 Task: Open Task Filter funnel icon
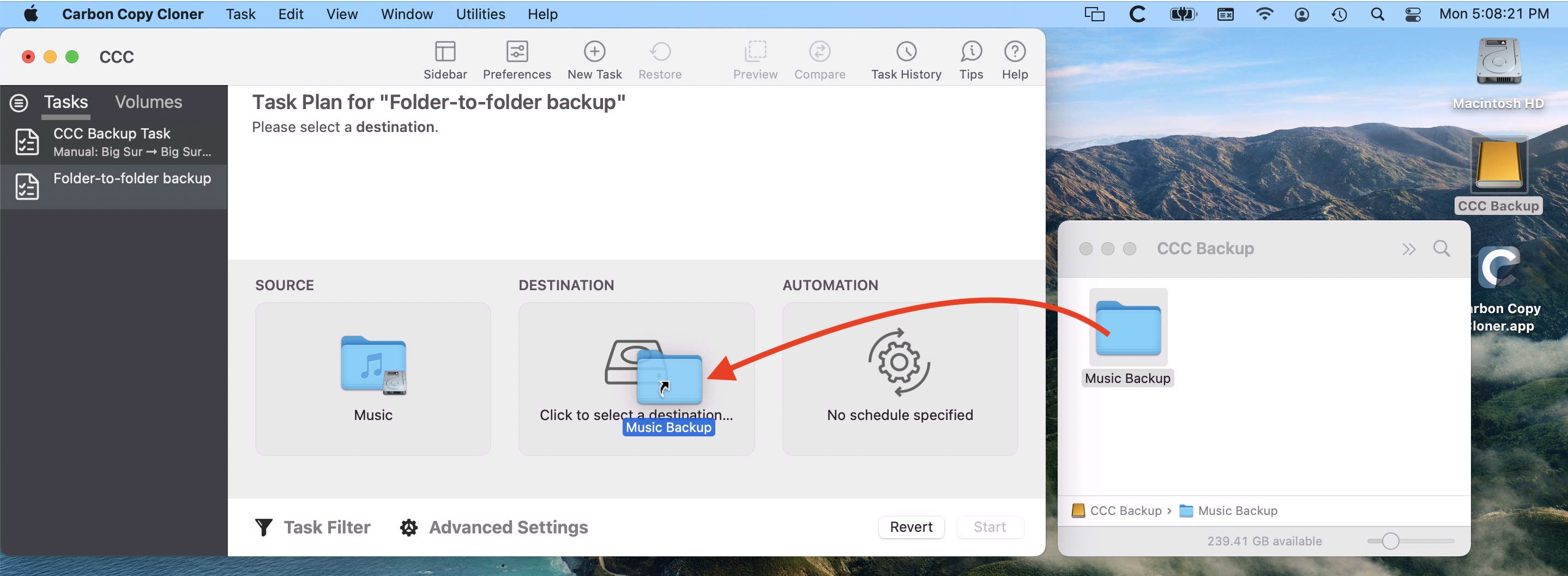click(x=263, y=527)
